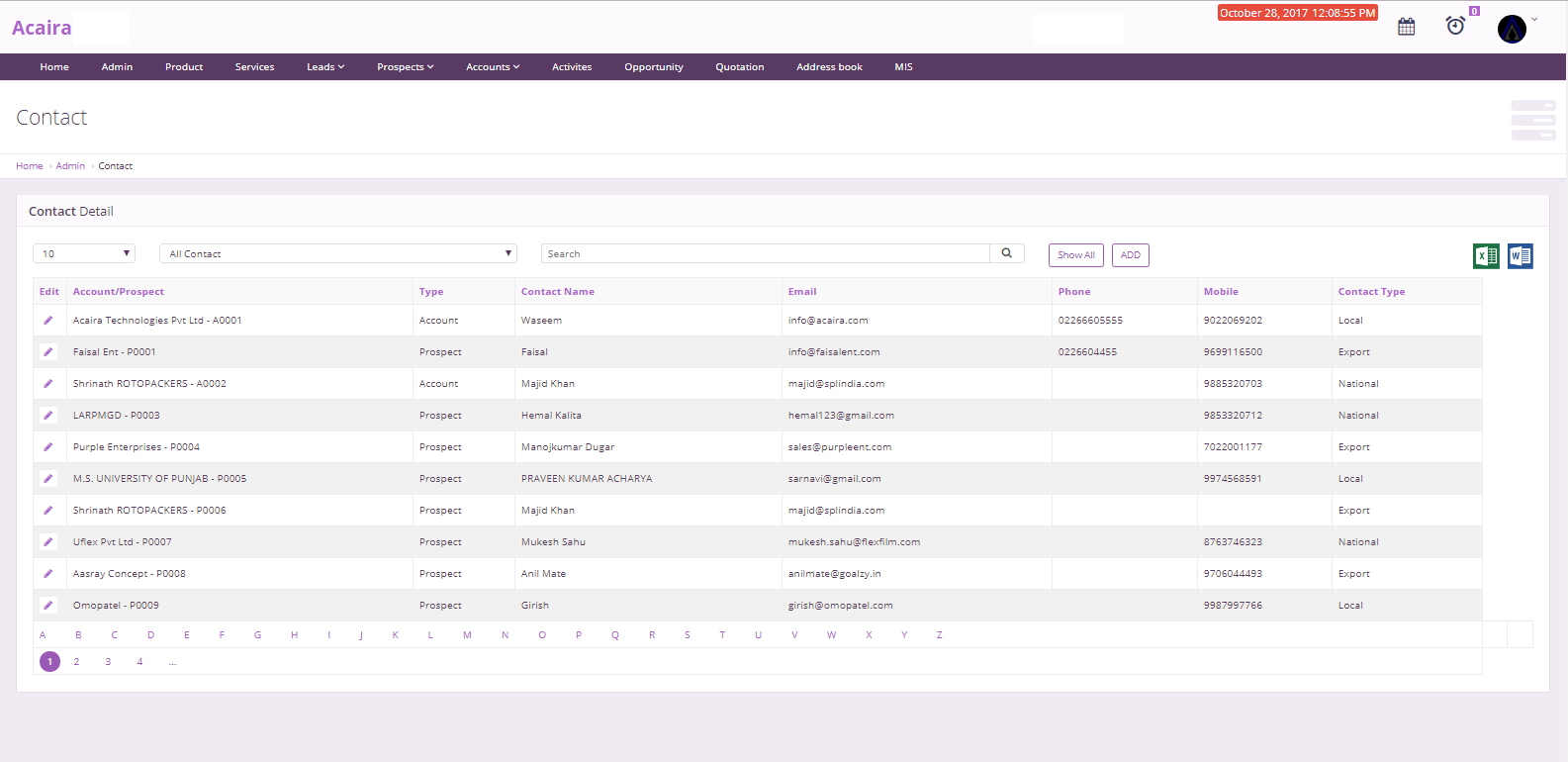Viewport: 1568px width, 762px height.
Task: Open the calendar icon in header
Action: (1406, 27)
